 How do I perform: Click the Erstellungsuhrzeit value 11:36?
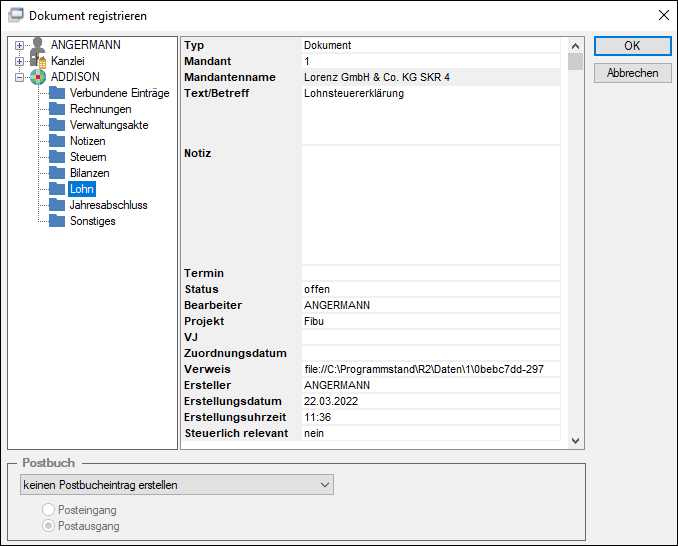point(431,417)
